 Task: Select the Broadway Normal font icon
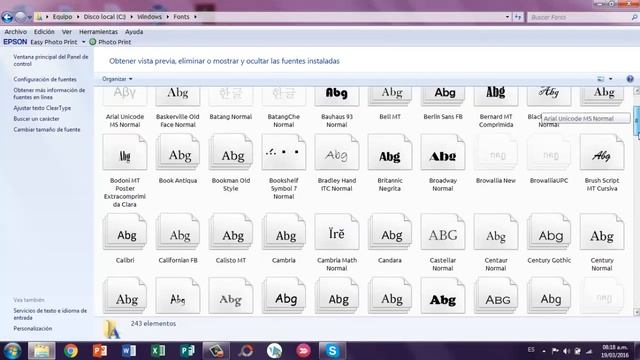coord(443,152)
